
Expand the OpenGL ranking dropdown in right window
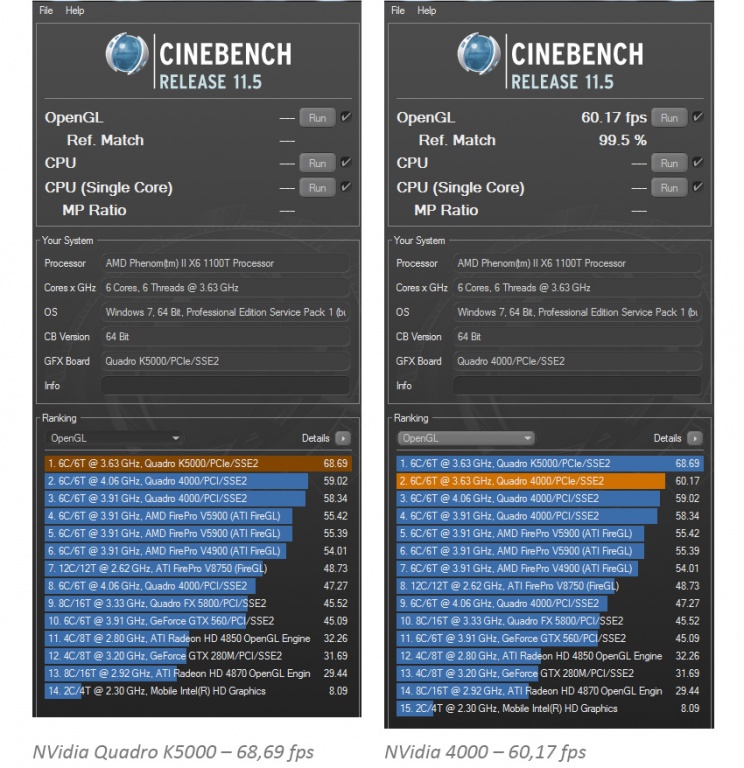pos(466,438)
